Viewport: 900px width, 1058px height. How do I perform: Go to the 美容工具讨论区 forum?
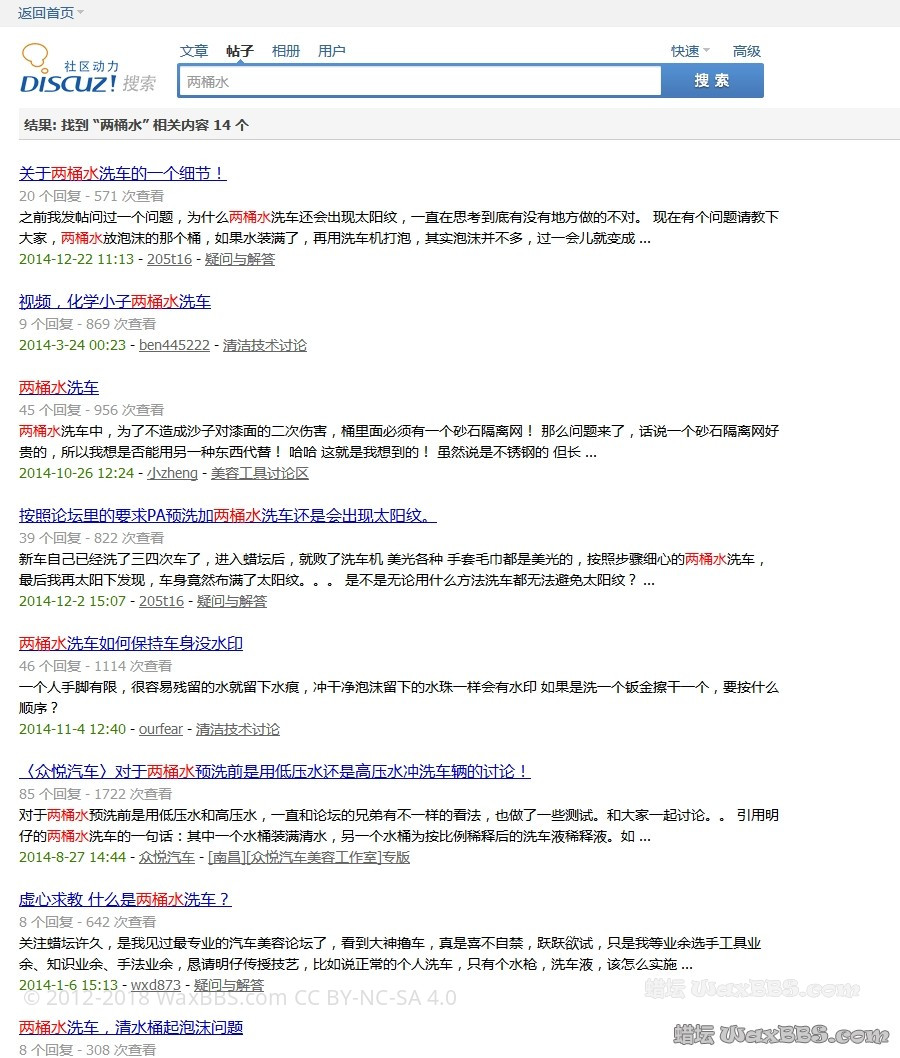pyautogui.click(x=259, y=473)
